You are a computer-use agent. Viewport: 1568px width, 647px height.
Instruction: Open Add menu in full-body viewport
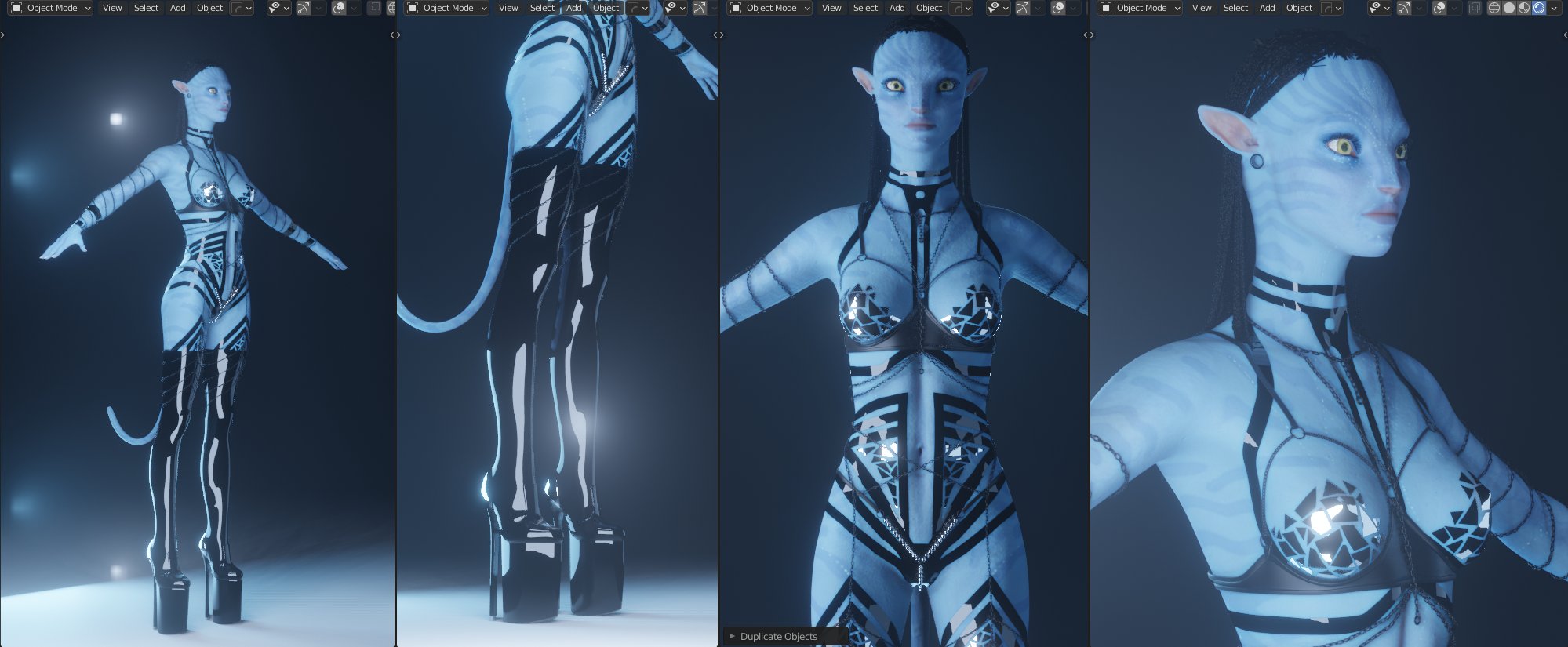[178, 8]
